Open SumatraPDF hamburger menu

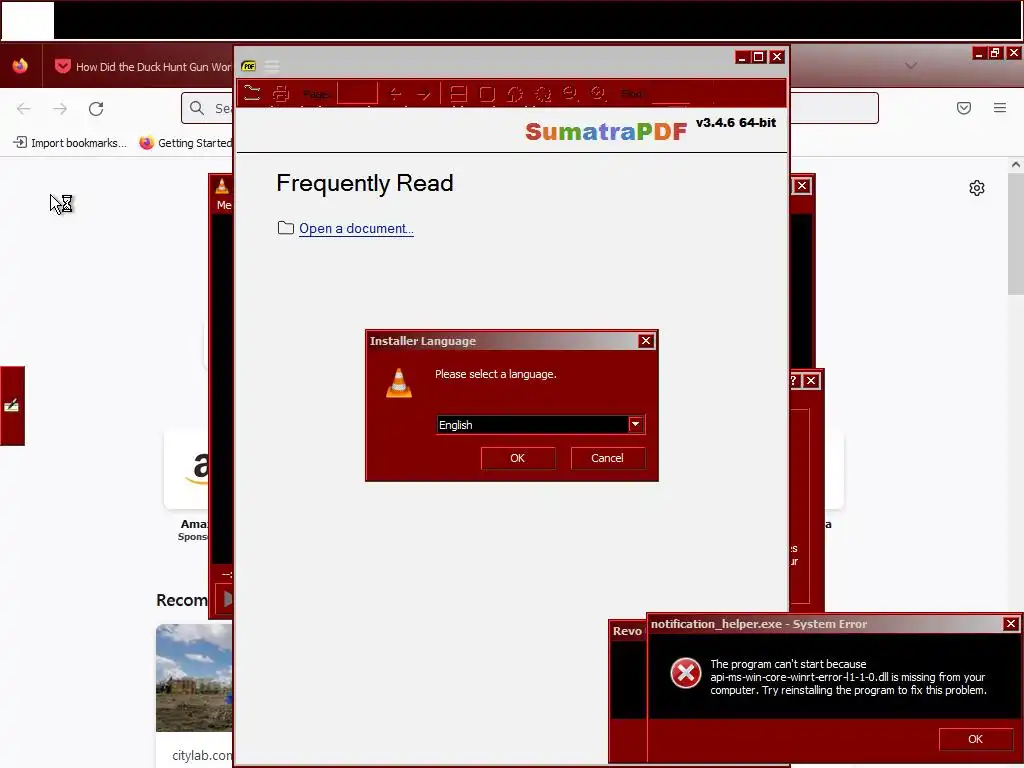pyautogui.click(x=272, y=66)
